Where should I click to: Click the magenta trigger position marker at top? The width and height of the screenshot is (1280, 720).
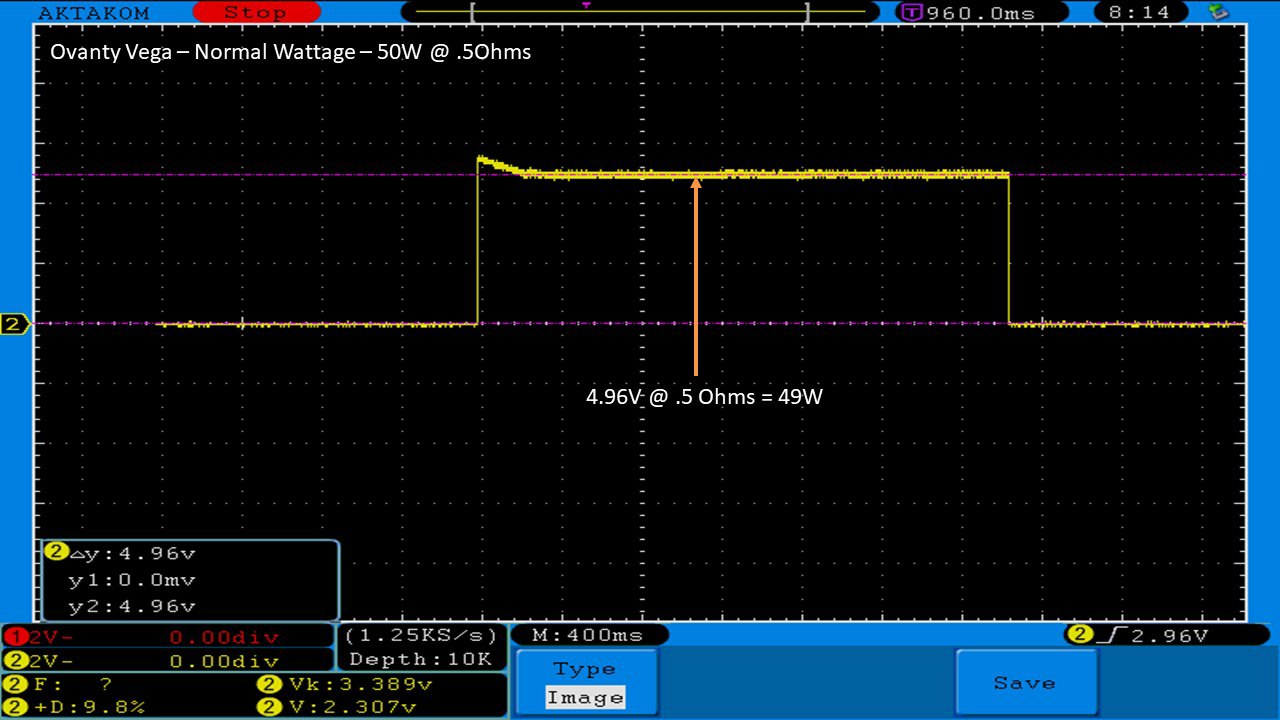[x=586, y=6]
